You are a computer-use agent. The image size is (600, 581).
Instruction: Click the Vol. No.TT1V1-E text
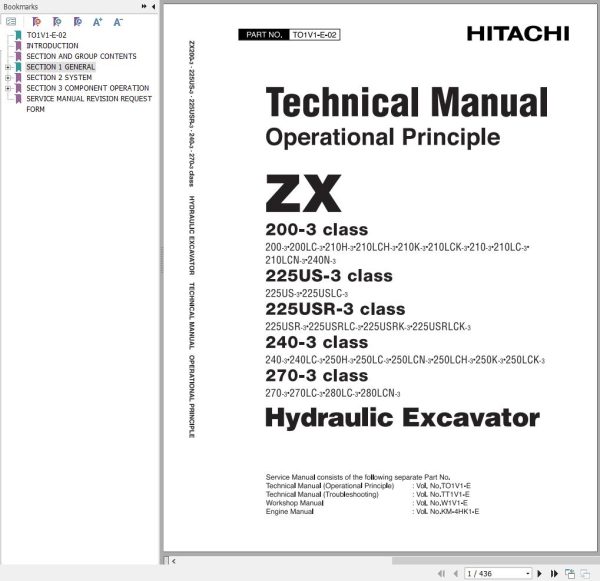coord(443,495)
